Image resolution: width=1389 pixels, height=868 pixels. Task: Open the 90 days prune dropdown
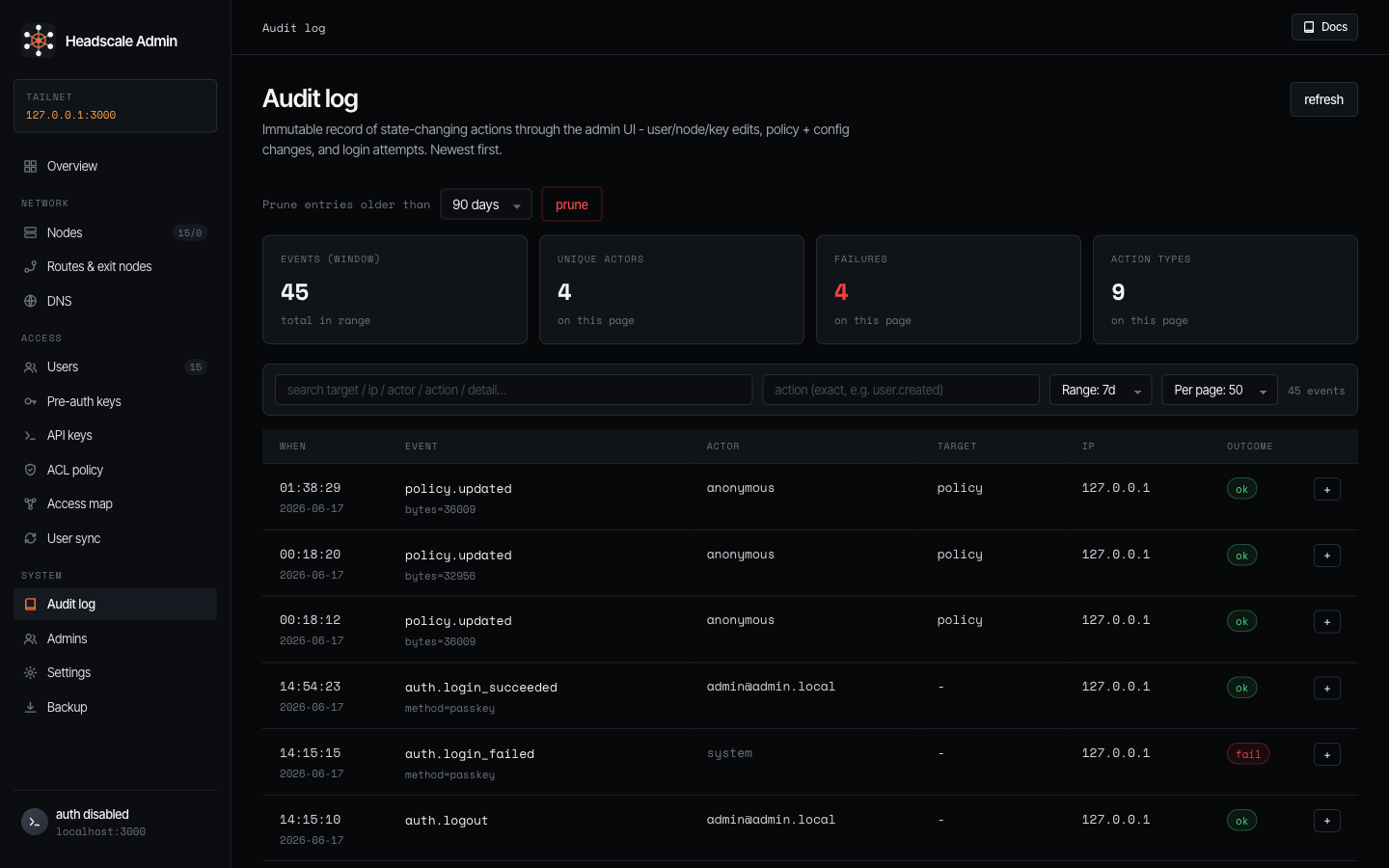click(486, 204)
